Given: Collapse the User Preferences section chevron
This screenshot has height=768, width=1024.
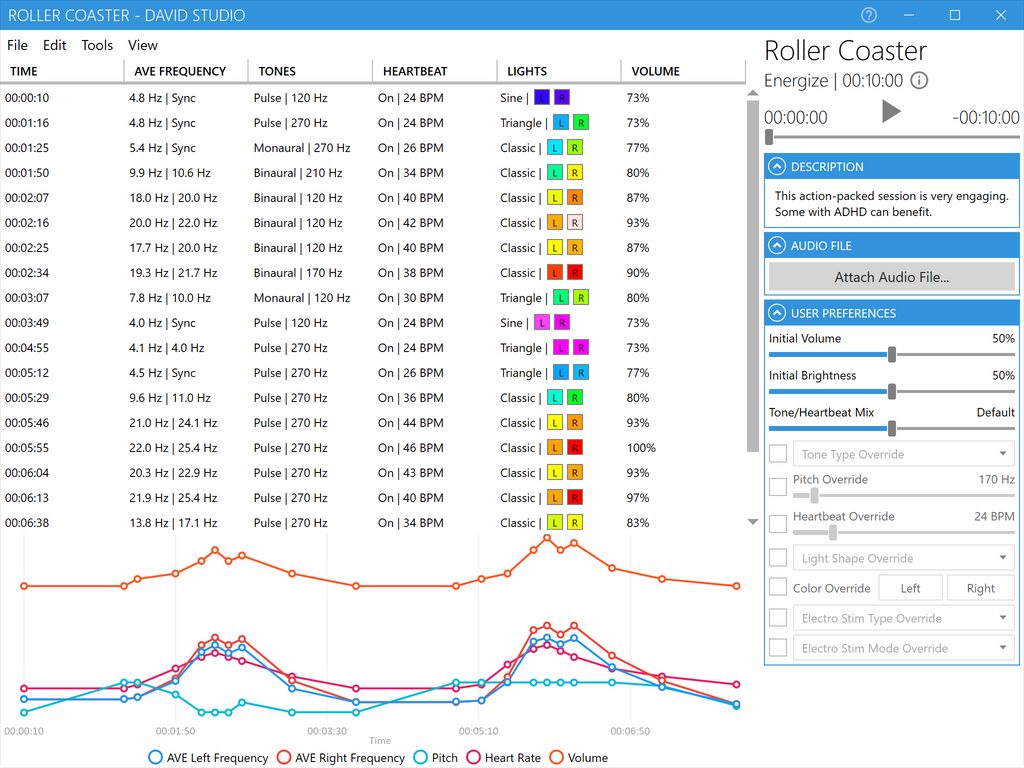Looking at the screenshot, I should pos(777,314).
